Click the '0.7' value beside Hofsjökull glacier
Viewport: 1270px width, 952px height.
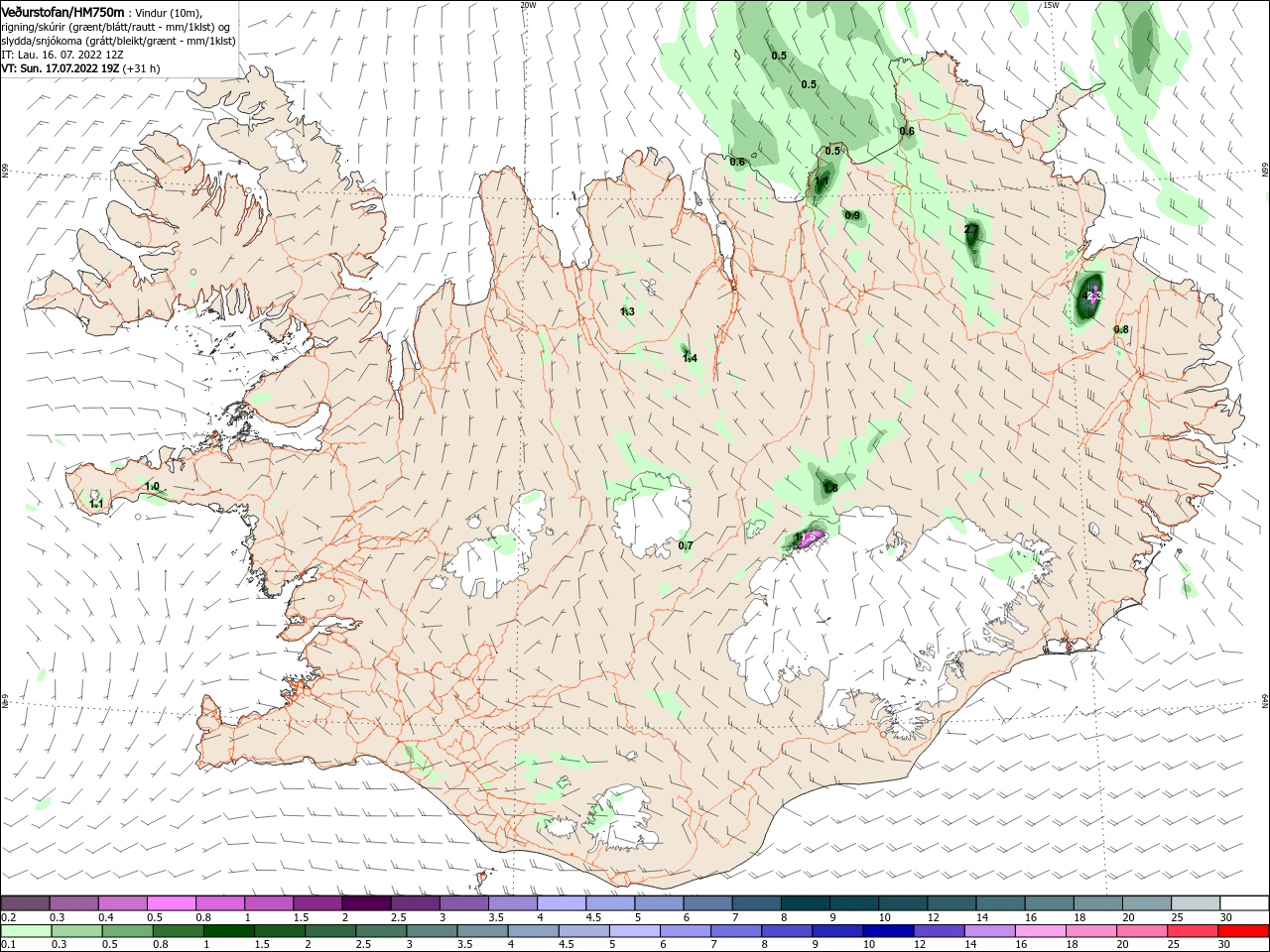tap(686, 545)
